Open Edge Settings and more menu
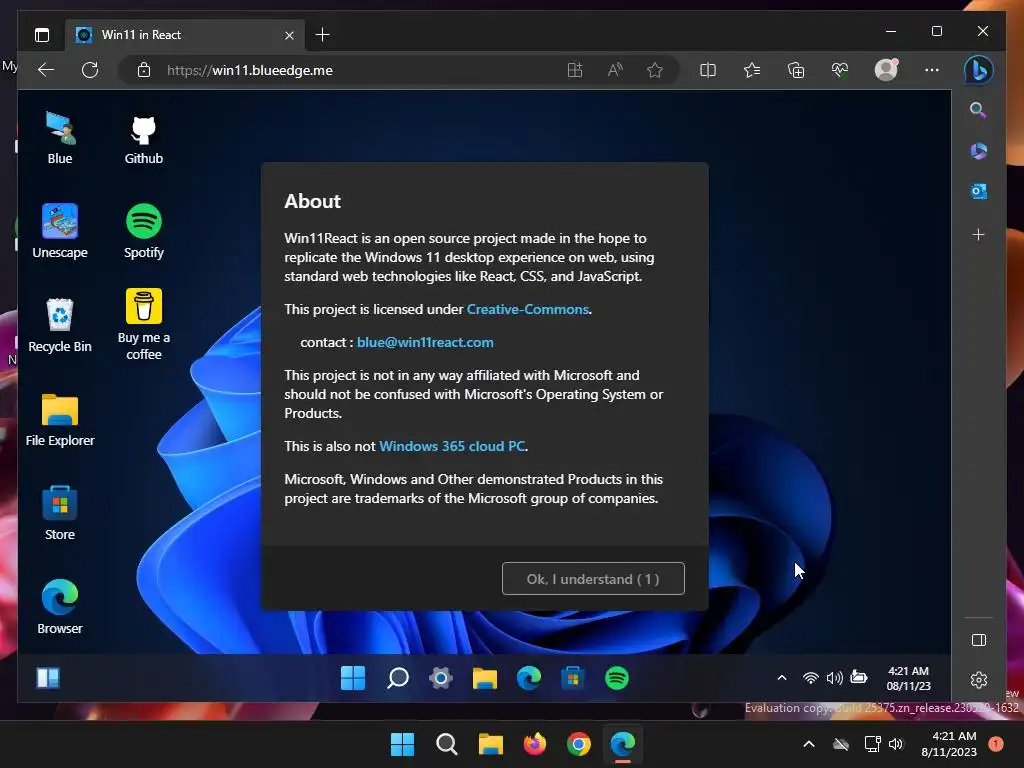1024x768 pixels. click(x=932, y=70)
